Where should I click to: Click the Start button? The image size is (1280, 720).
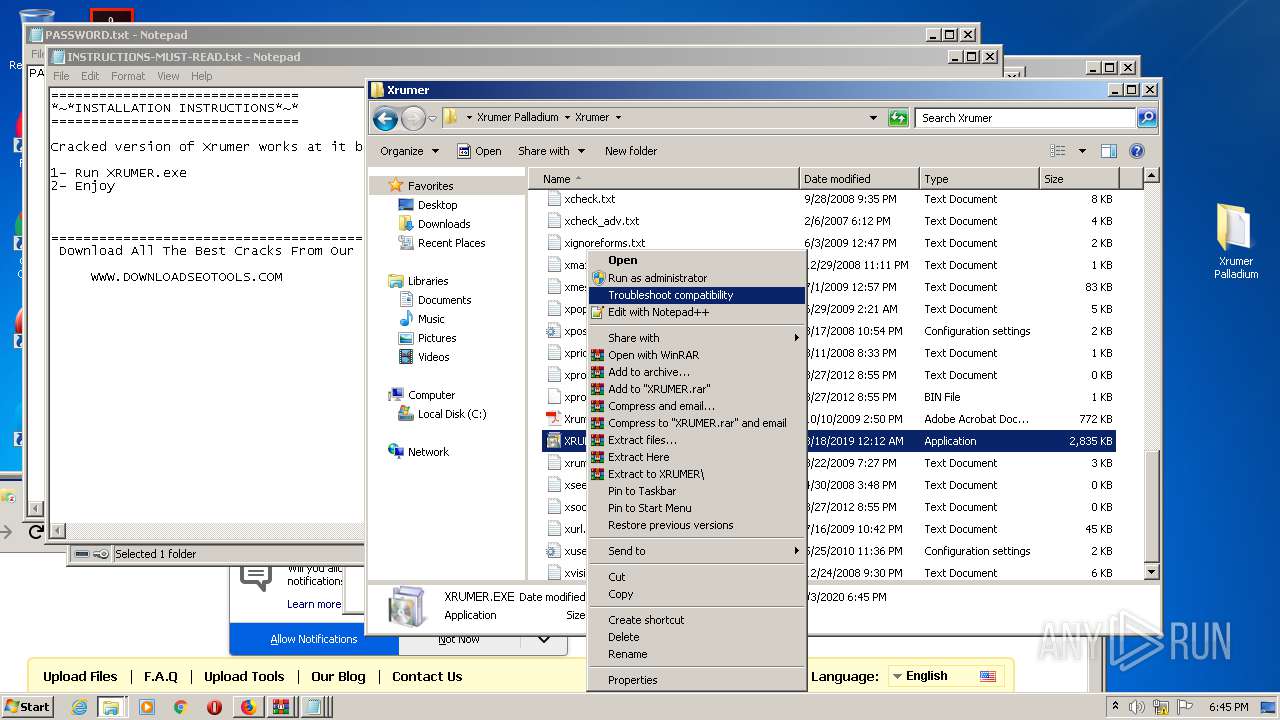[x=29, y=707]
